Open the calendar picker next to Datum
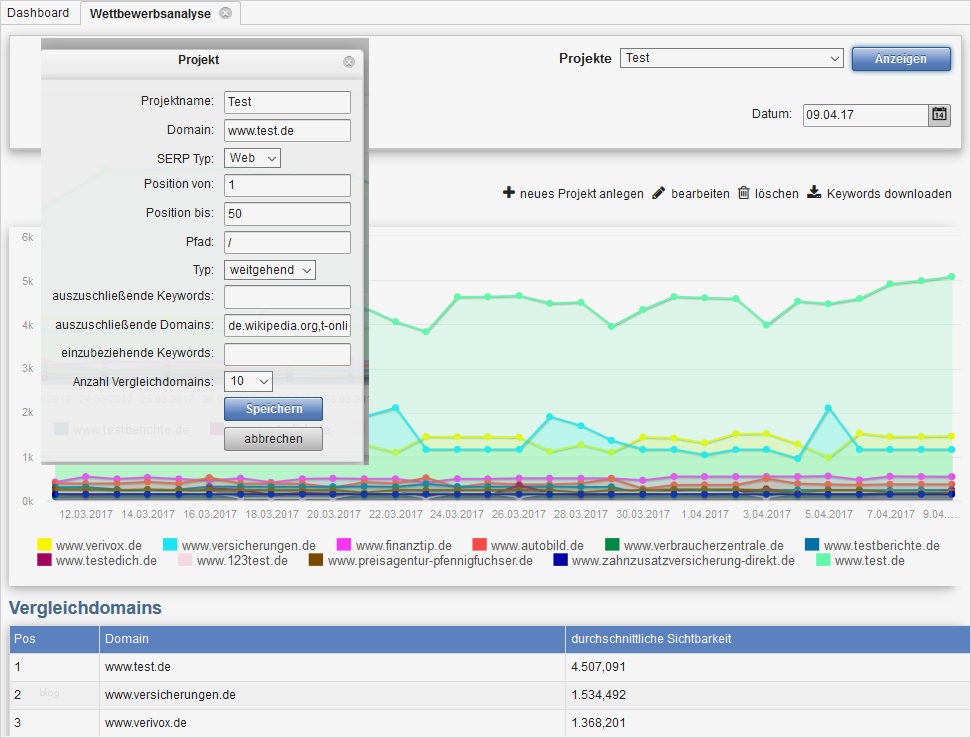 tap(939, 115)
